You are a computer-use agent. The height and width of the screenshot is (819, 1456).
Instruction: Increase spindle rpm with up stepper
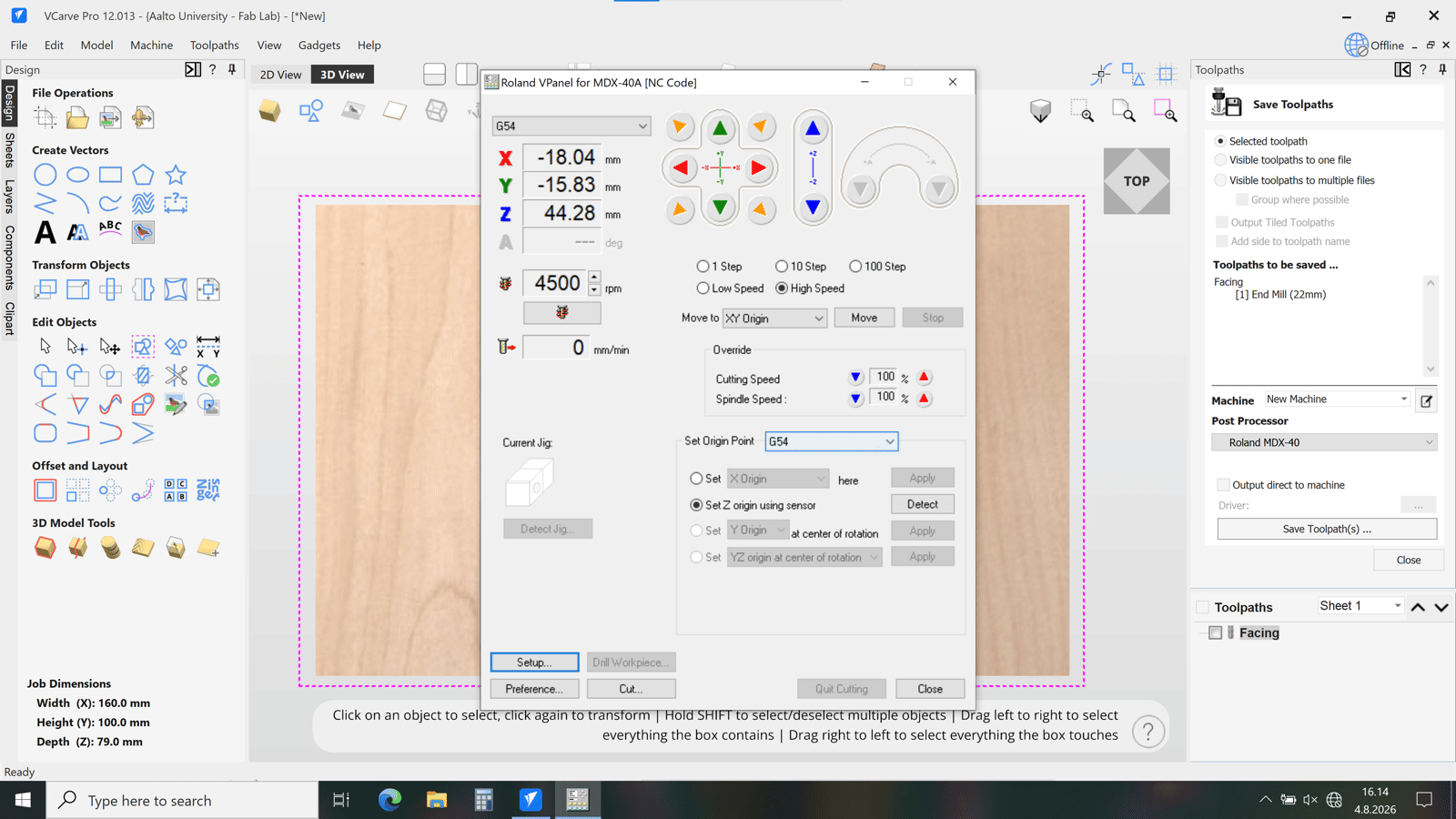(594, 277)
